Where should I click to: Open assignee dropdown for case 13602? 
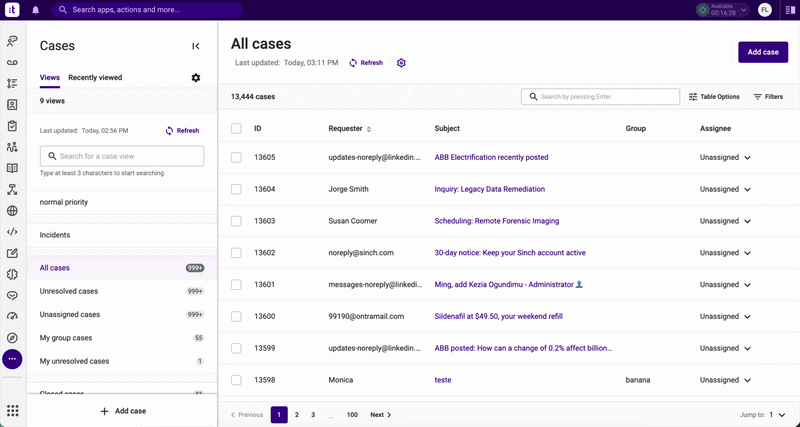(725, 253)
